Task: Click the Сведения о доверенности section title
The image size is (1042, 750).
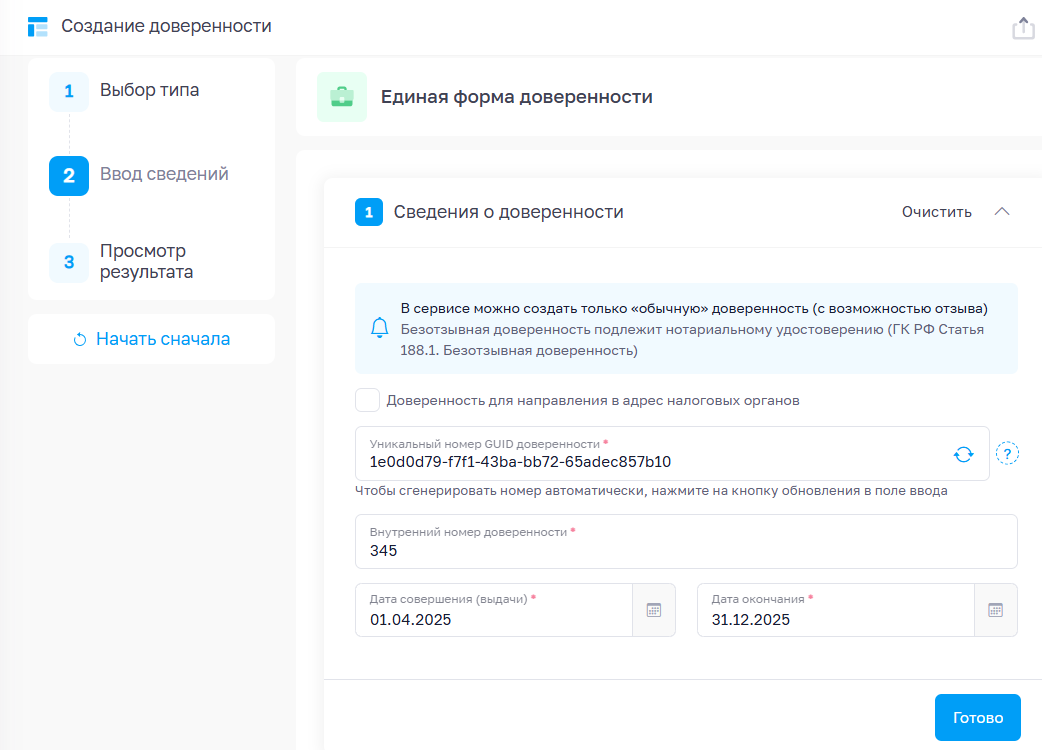Action: tap(508, 212)
